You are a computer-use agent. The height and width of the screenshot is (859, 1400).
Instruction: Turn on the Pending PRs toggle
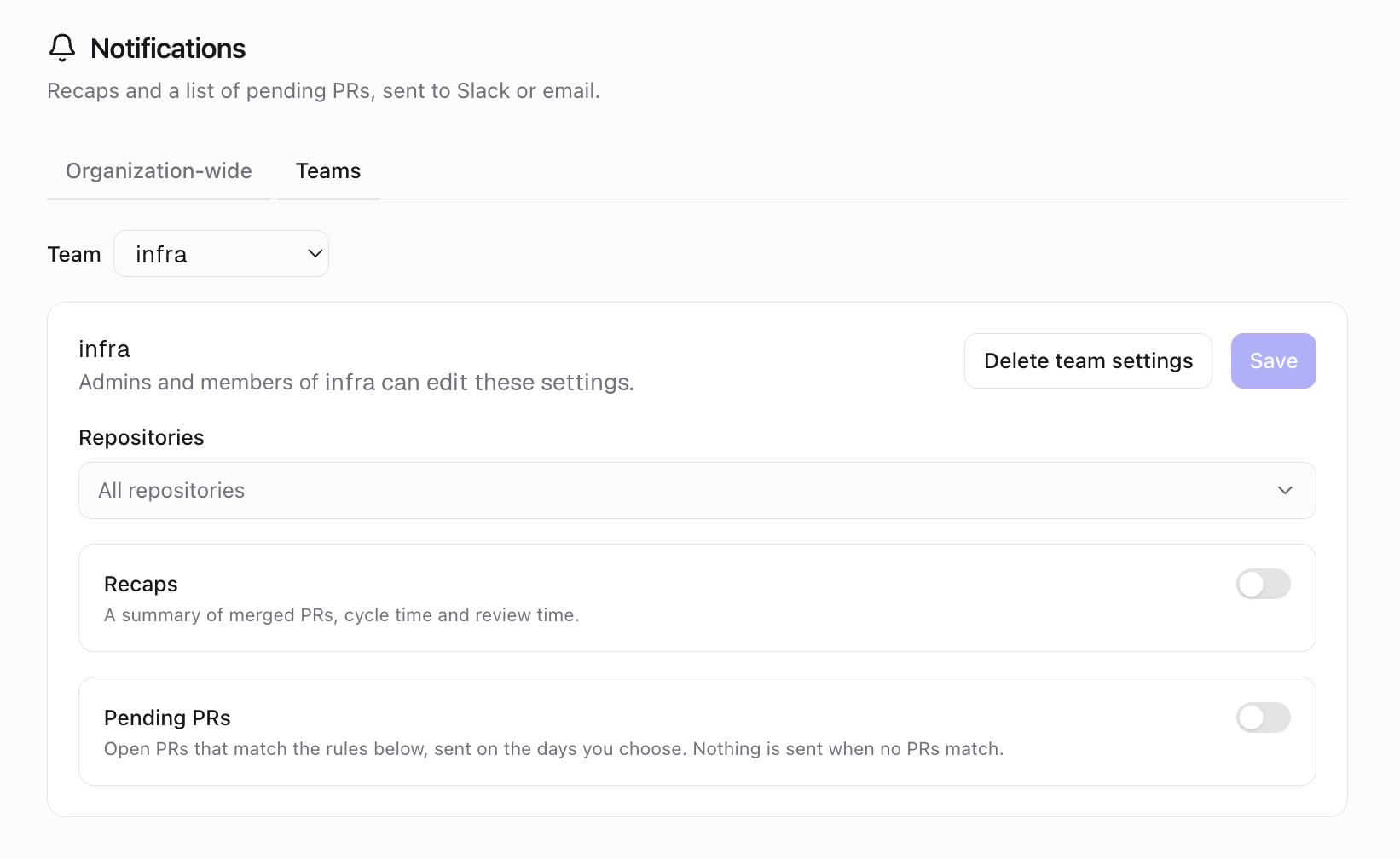[1263, 718]
